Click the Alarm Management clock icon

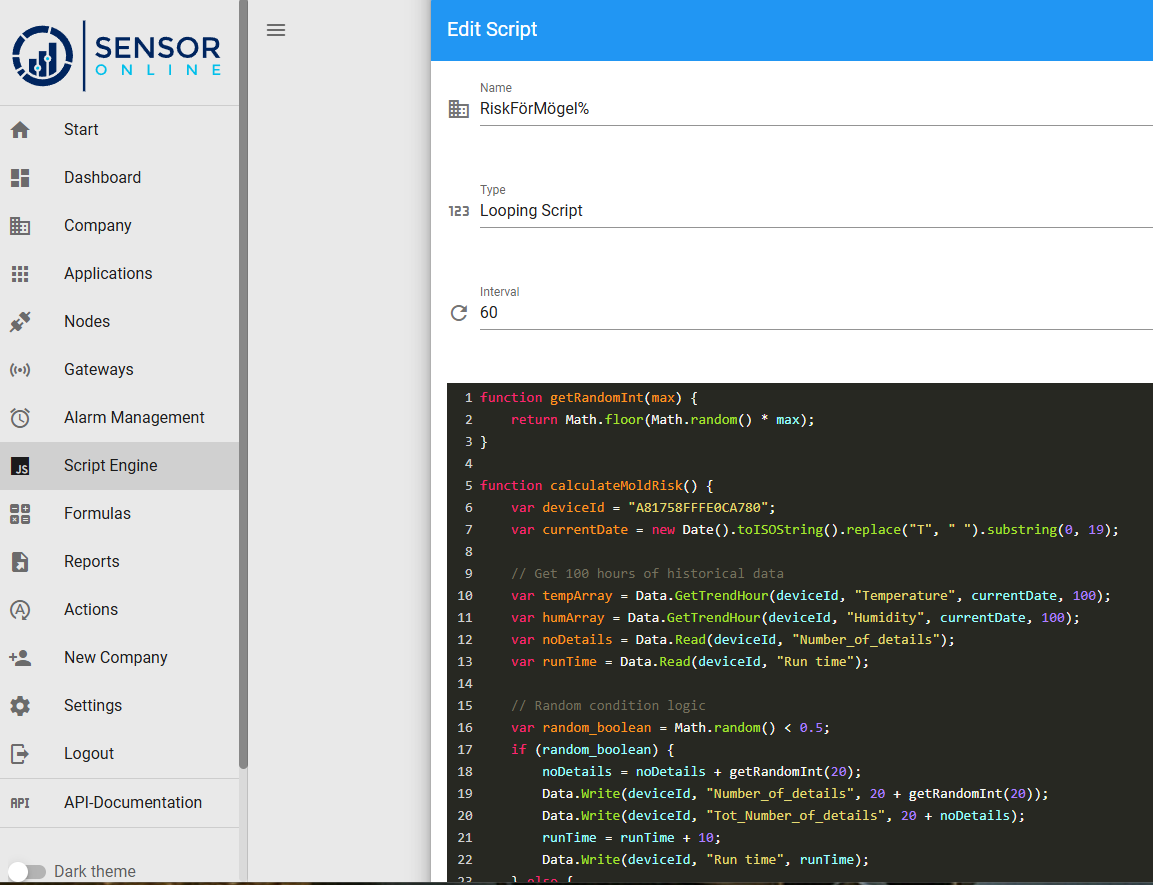pos(20,418)
